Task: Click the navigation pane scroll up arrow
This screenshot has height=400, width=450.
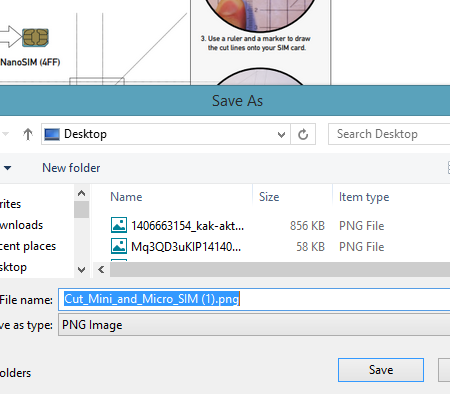Action: pos(81,193)
